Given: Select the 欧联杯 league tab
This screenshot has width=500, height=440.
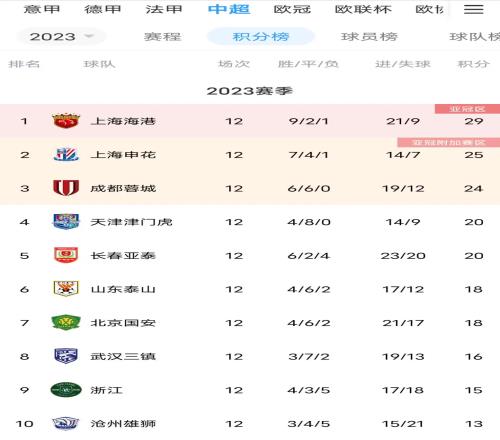Looking at the screenshot, I should [363, 9].
